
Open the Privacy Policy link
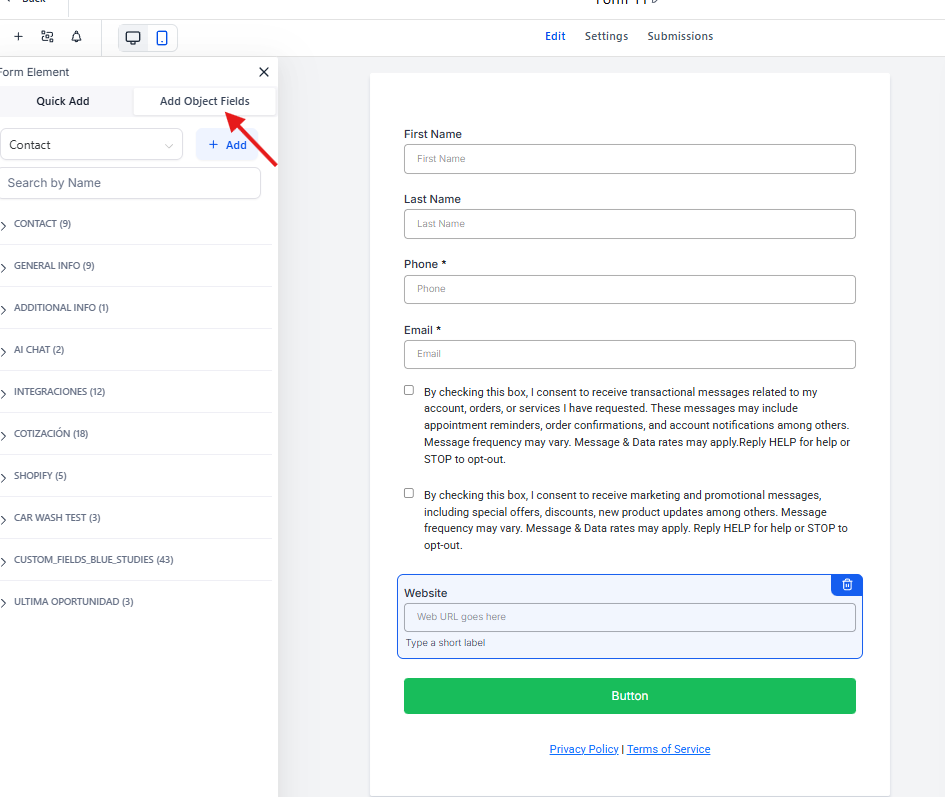tap(584, 749)
